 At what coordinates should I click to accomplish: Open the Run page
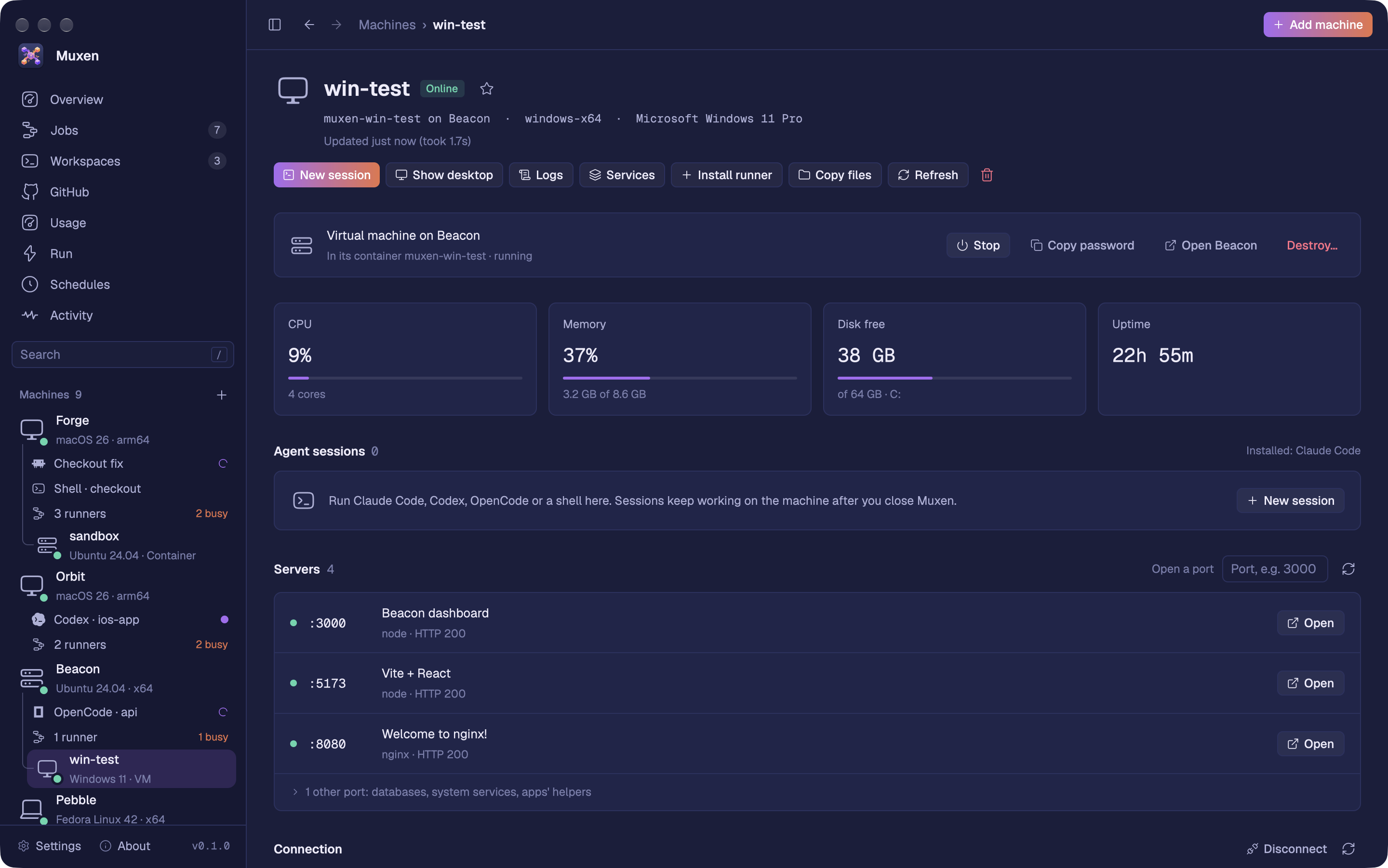(122, 253)
